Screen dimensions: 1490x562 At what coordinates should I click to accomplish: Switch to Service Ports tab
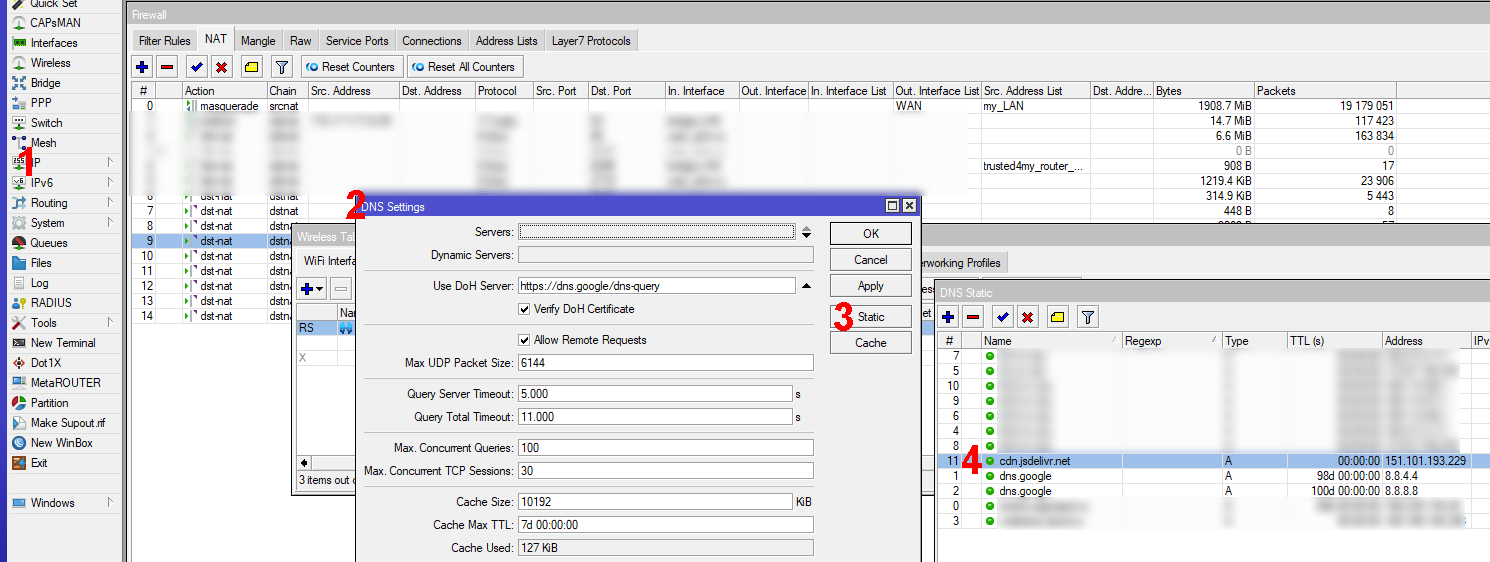click(357, 41)
